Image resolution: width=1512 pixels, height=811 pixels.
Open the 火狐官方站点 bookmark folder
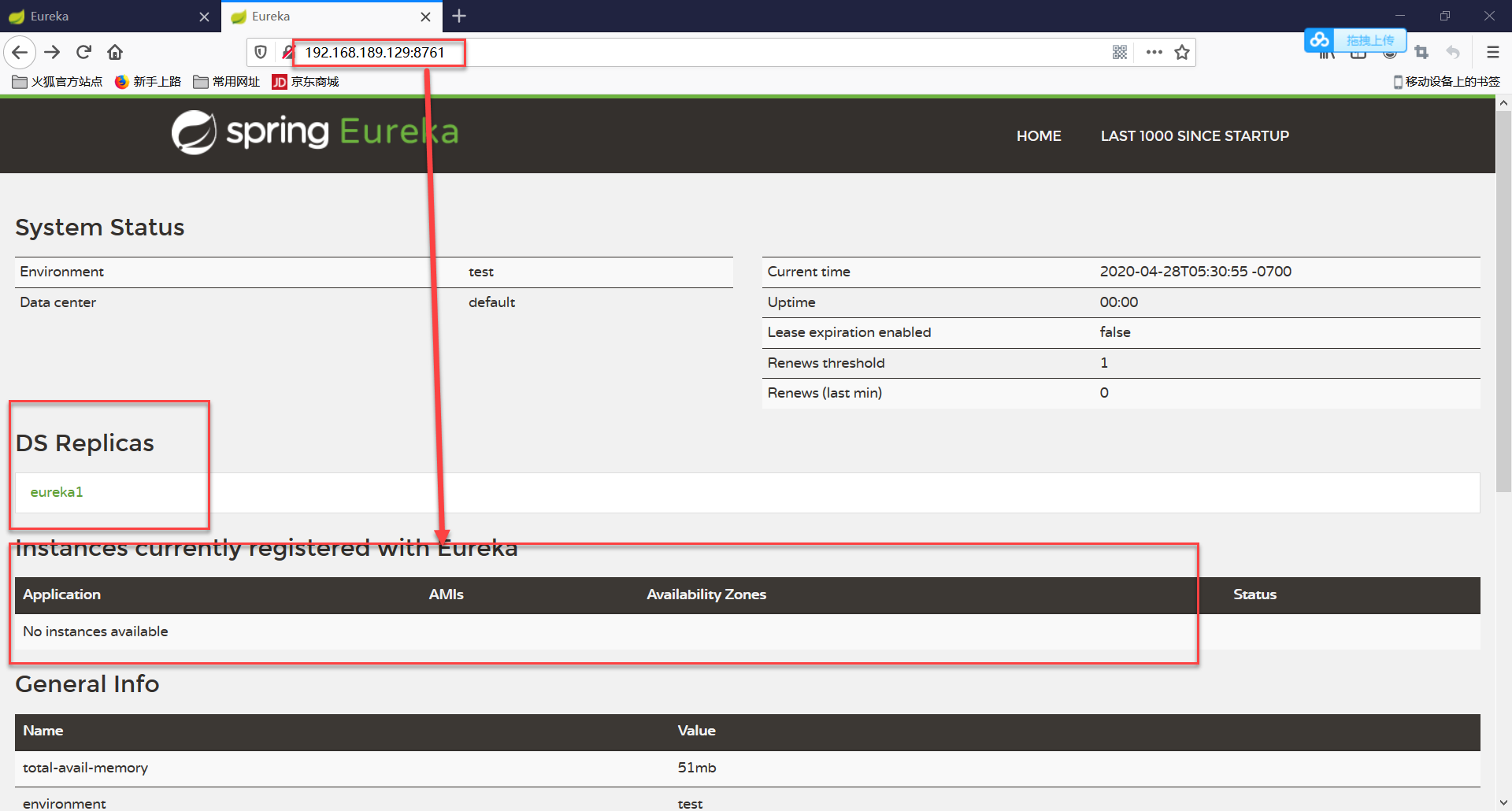(x=57, y=82)
